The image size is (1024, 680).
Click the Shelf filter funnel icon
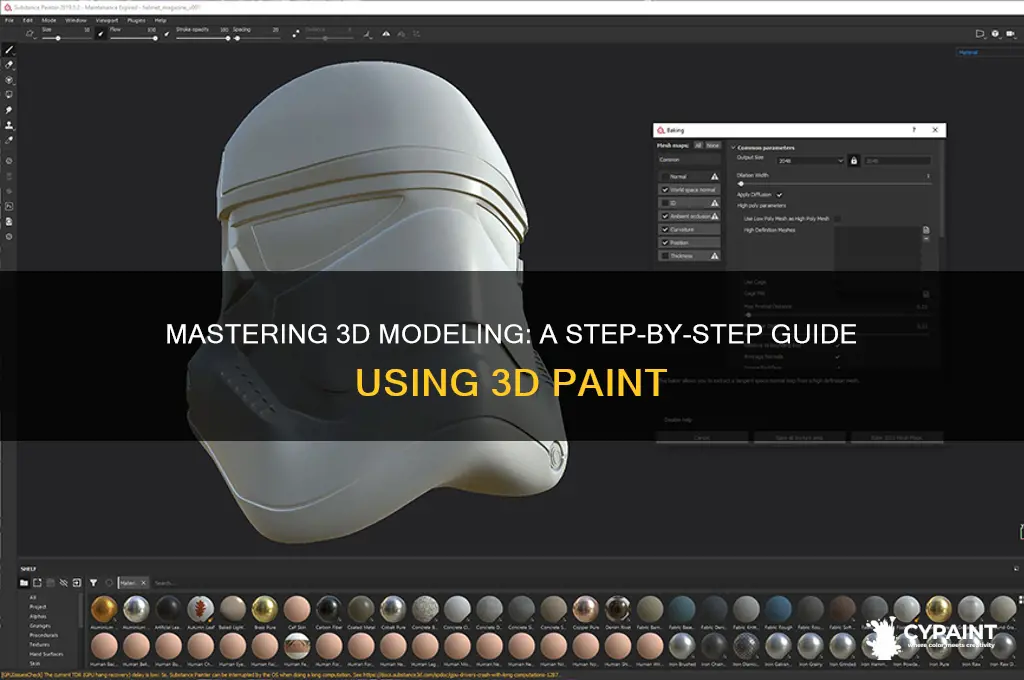tap(93, 583)
